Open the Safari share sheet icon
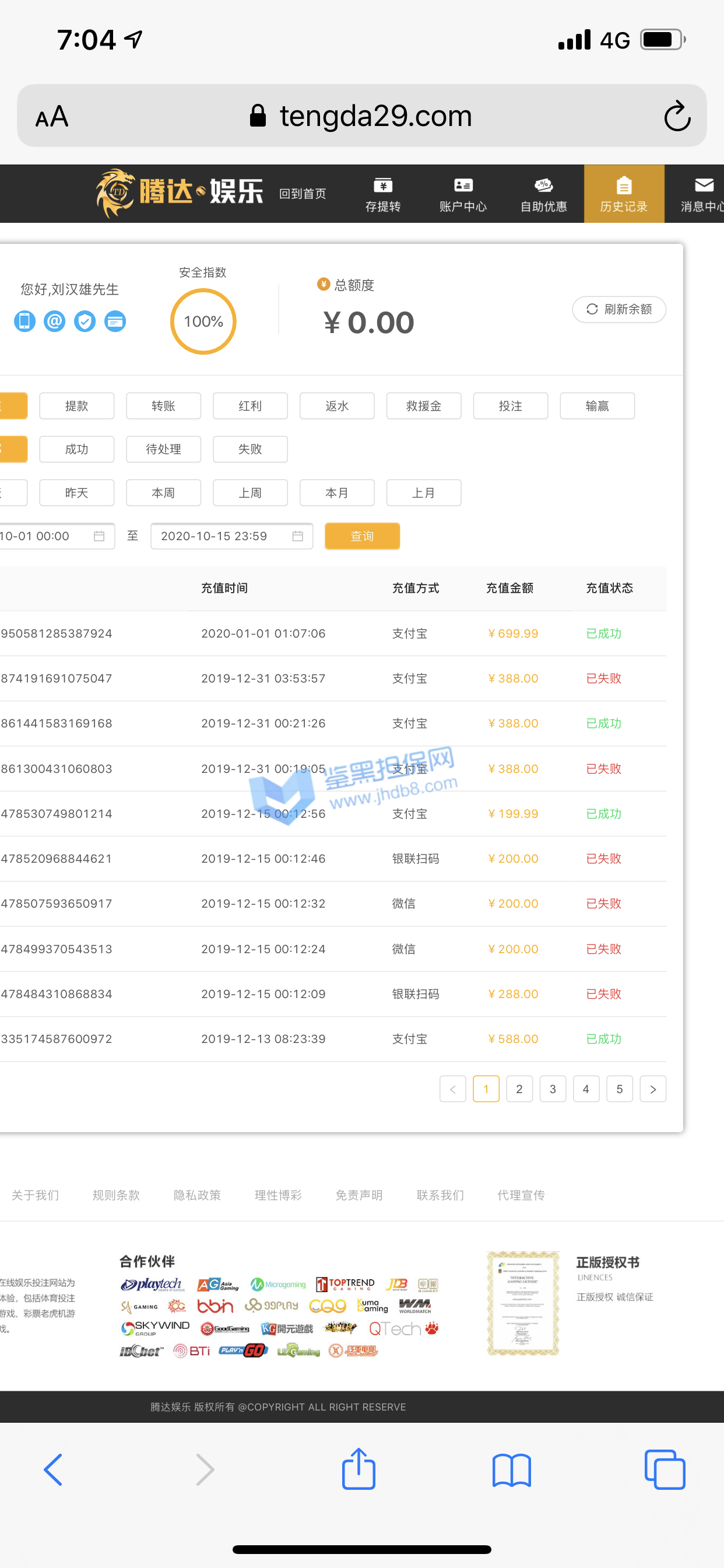Viewport: 724px width, 1568px height. [359, 1469]
